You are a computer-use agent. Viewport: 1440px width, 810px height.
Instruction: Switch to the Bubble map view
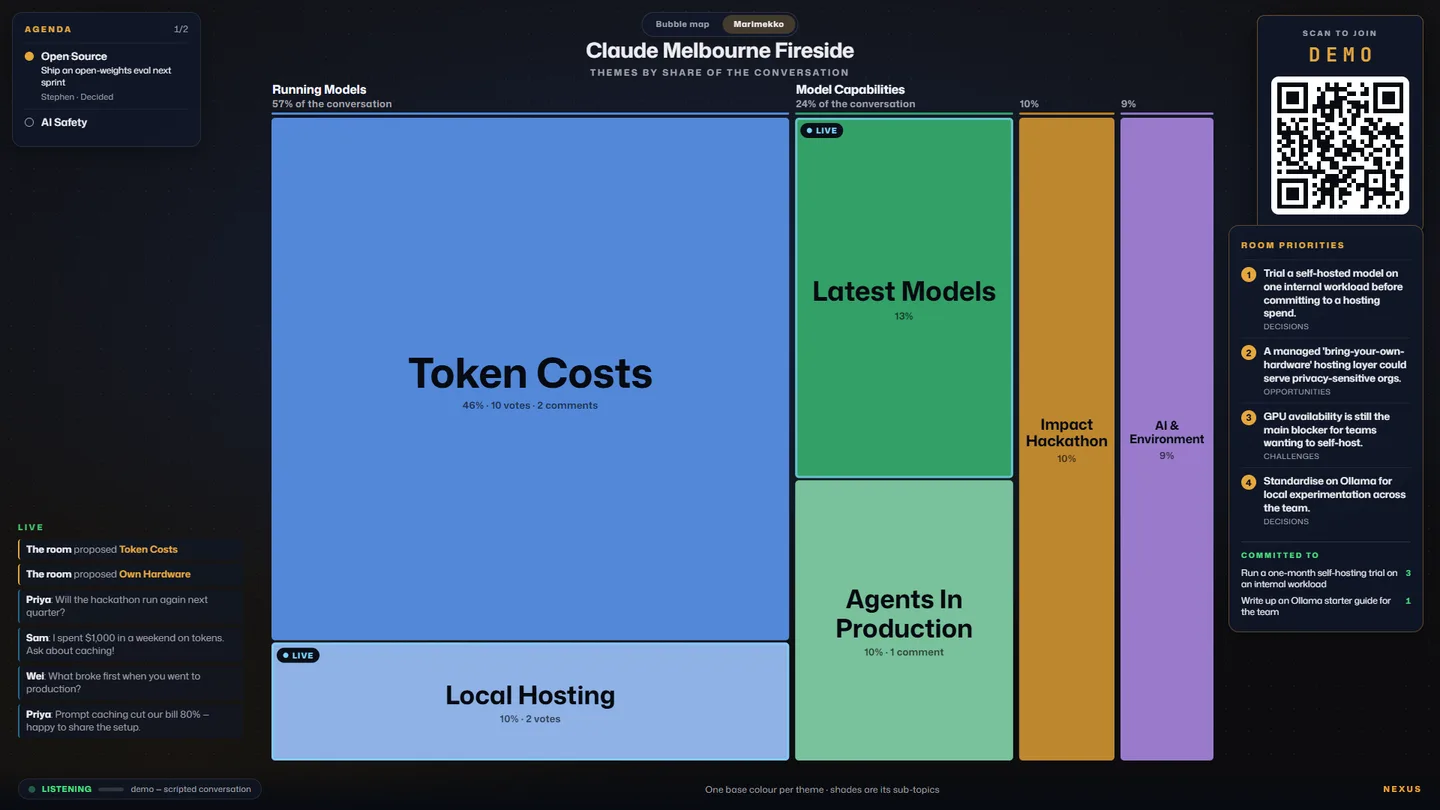click(682, 24)
